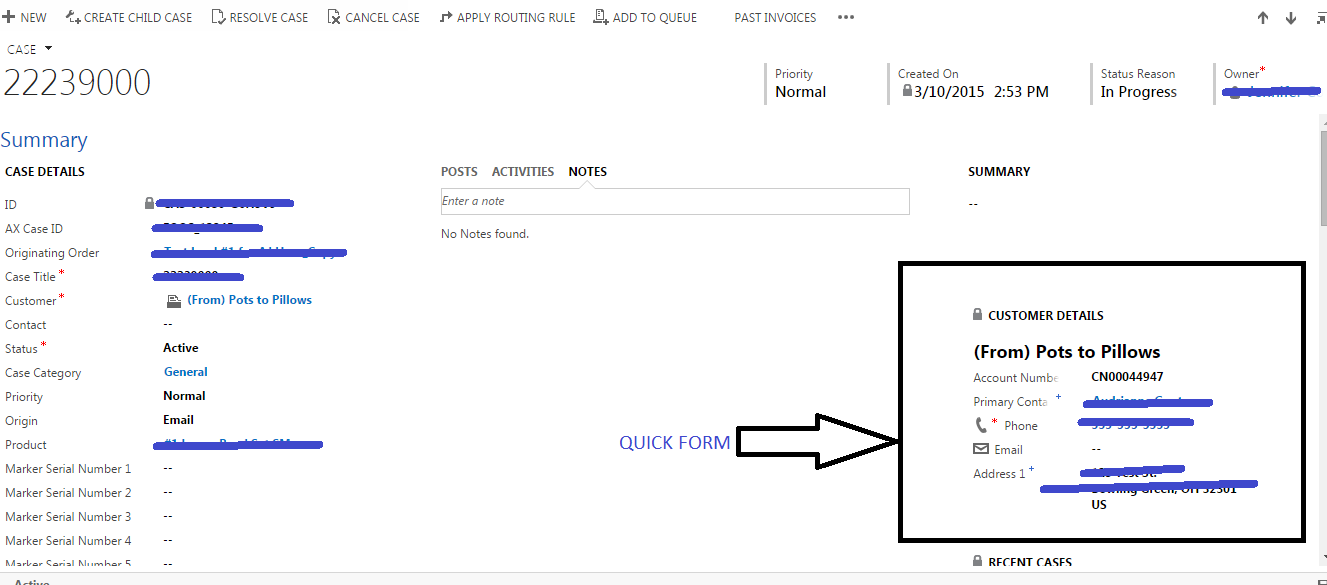Image resolution: width=1327 pixels, height=585 pixels.
Task: Click the pop-out form icon top right
Action: tap(1320, 17)
